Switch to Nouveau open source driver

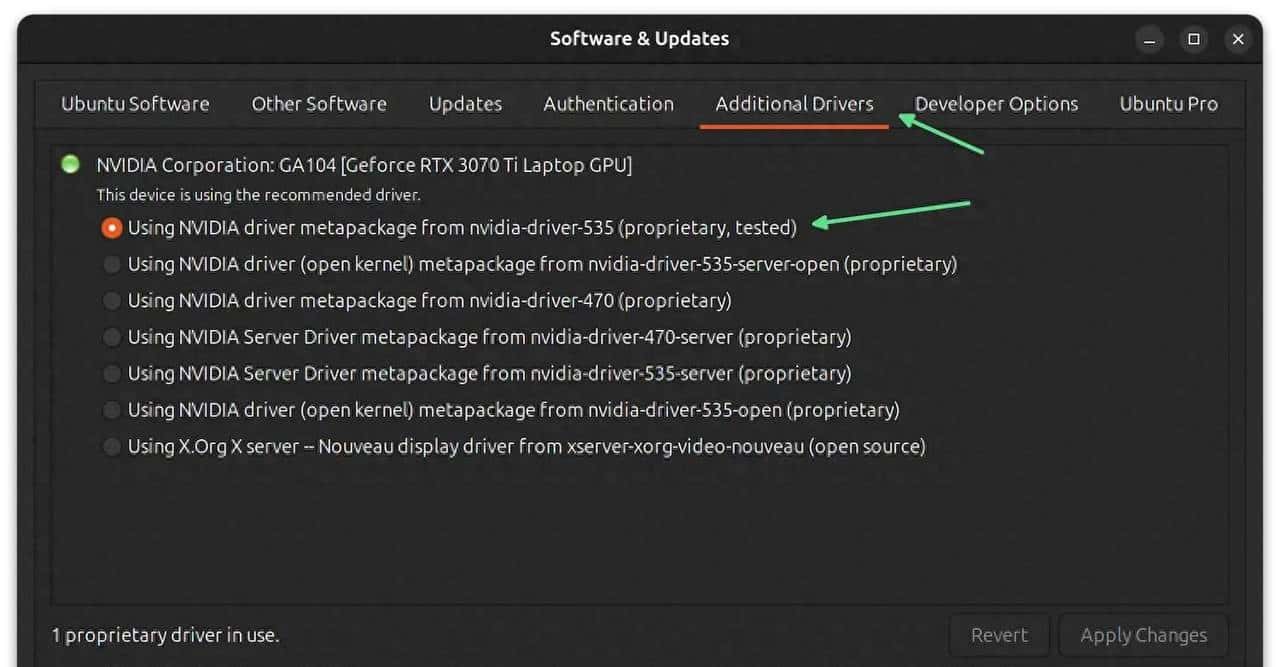click(x=112, y=447)
